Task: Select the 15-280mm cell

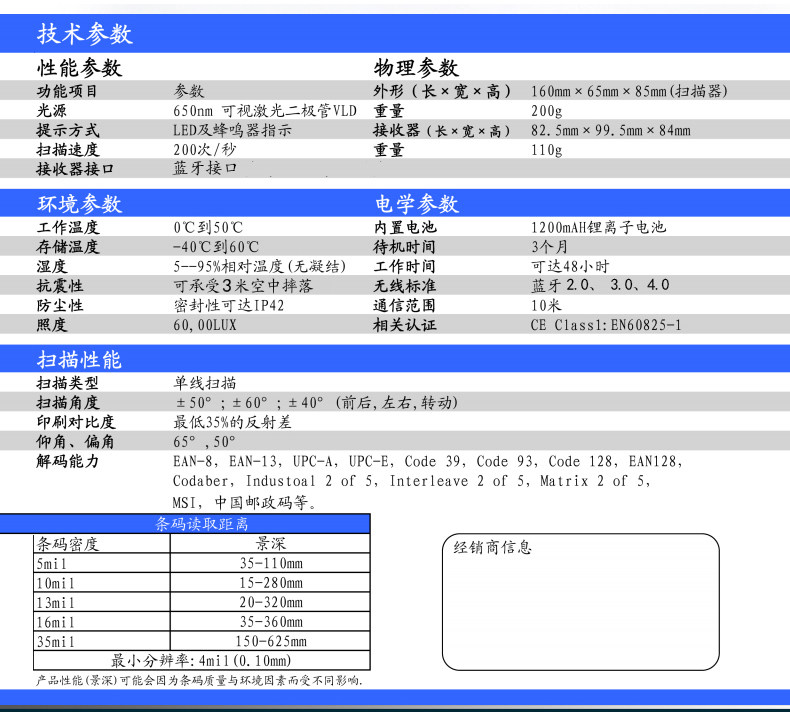Action: (271, 582)
